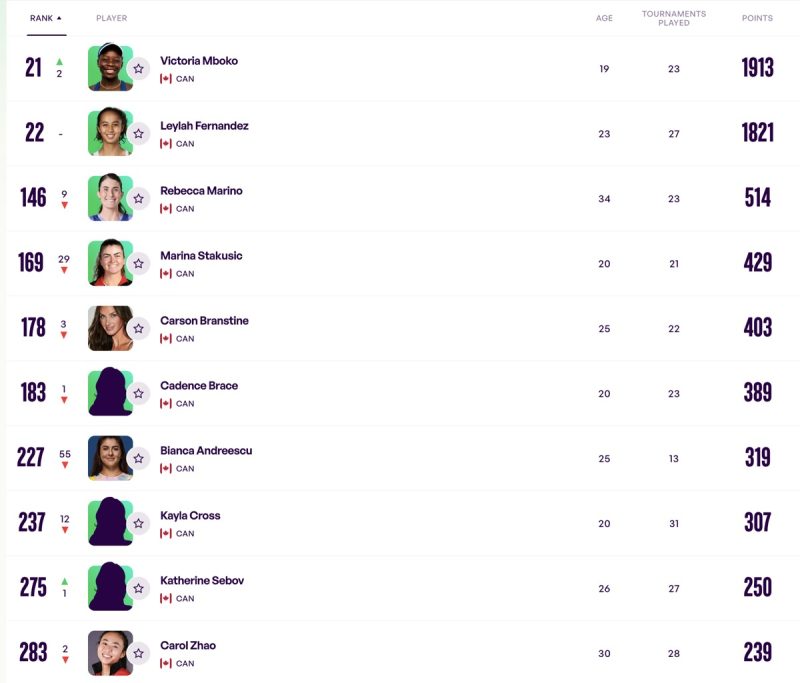Click the Tournaments Played column header
This screenshot has width=800, height=683.
coord(674,18)
